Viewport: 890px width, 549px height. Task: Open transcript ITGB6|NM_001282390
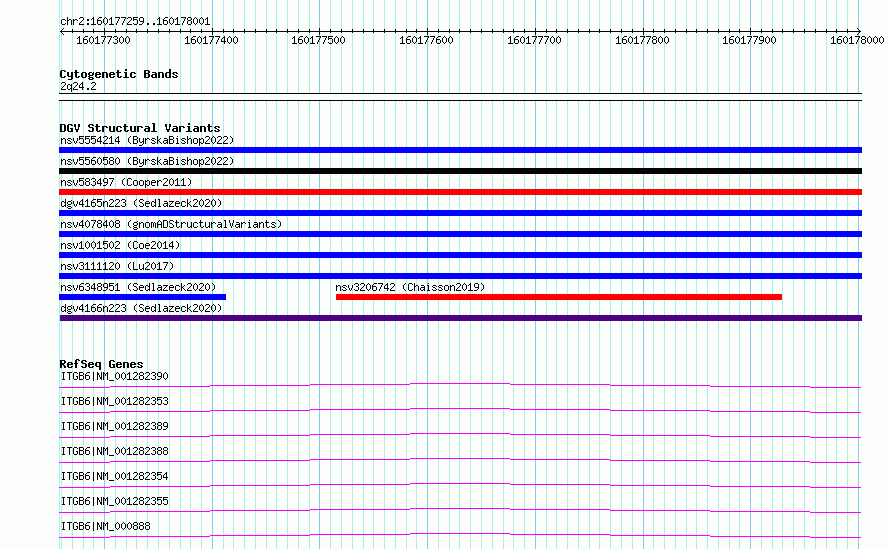[115, 376]
